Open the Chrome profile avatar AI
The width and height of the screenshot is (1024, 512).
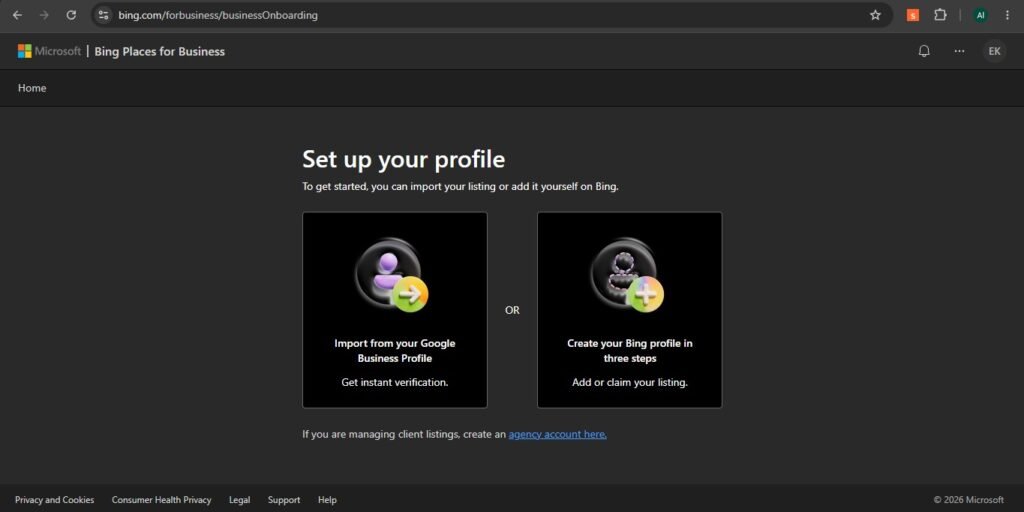980,15
